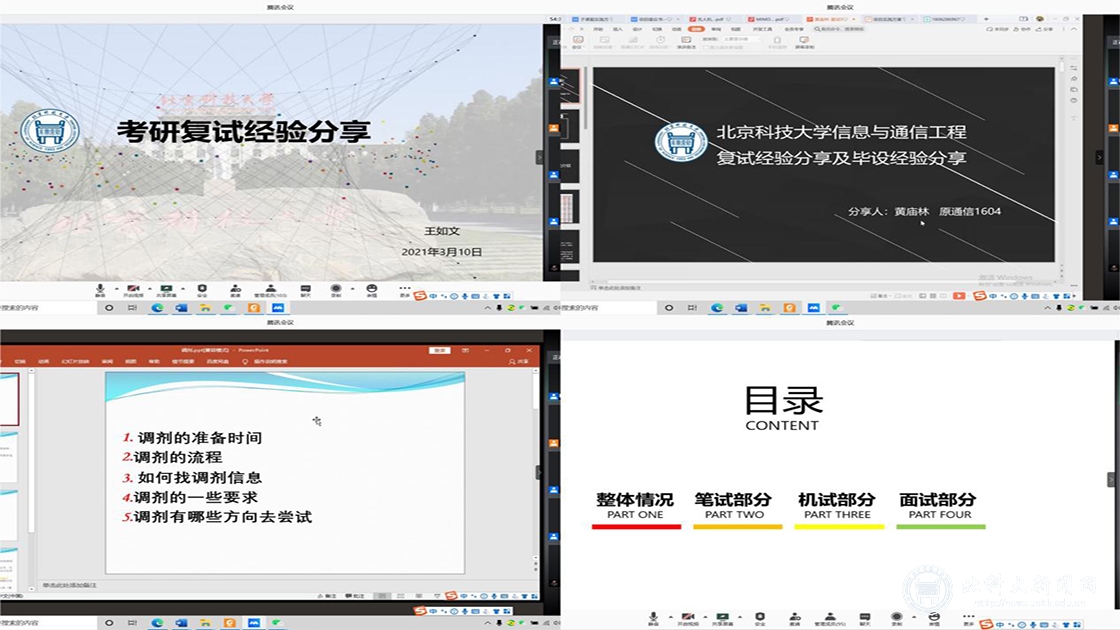The height and width of the screenshot is (630, 1120).
Task: Click the search box in WPS ribbon
Action: click(x=839, y=29)
